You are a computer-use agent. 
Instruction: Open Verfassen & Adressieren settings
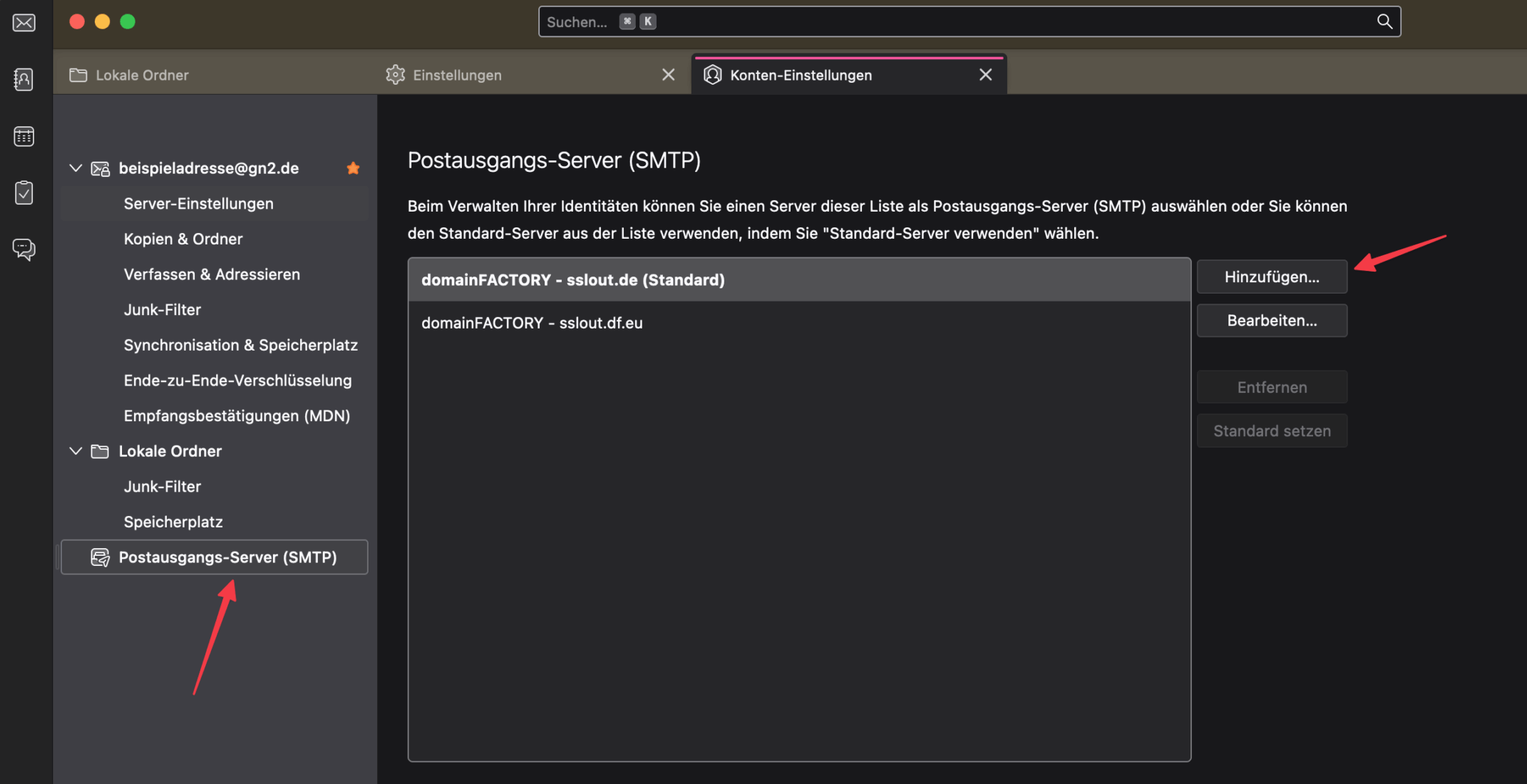click(215, 274)
